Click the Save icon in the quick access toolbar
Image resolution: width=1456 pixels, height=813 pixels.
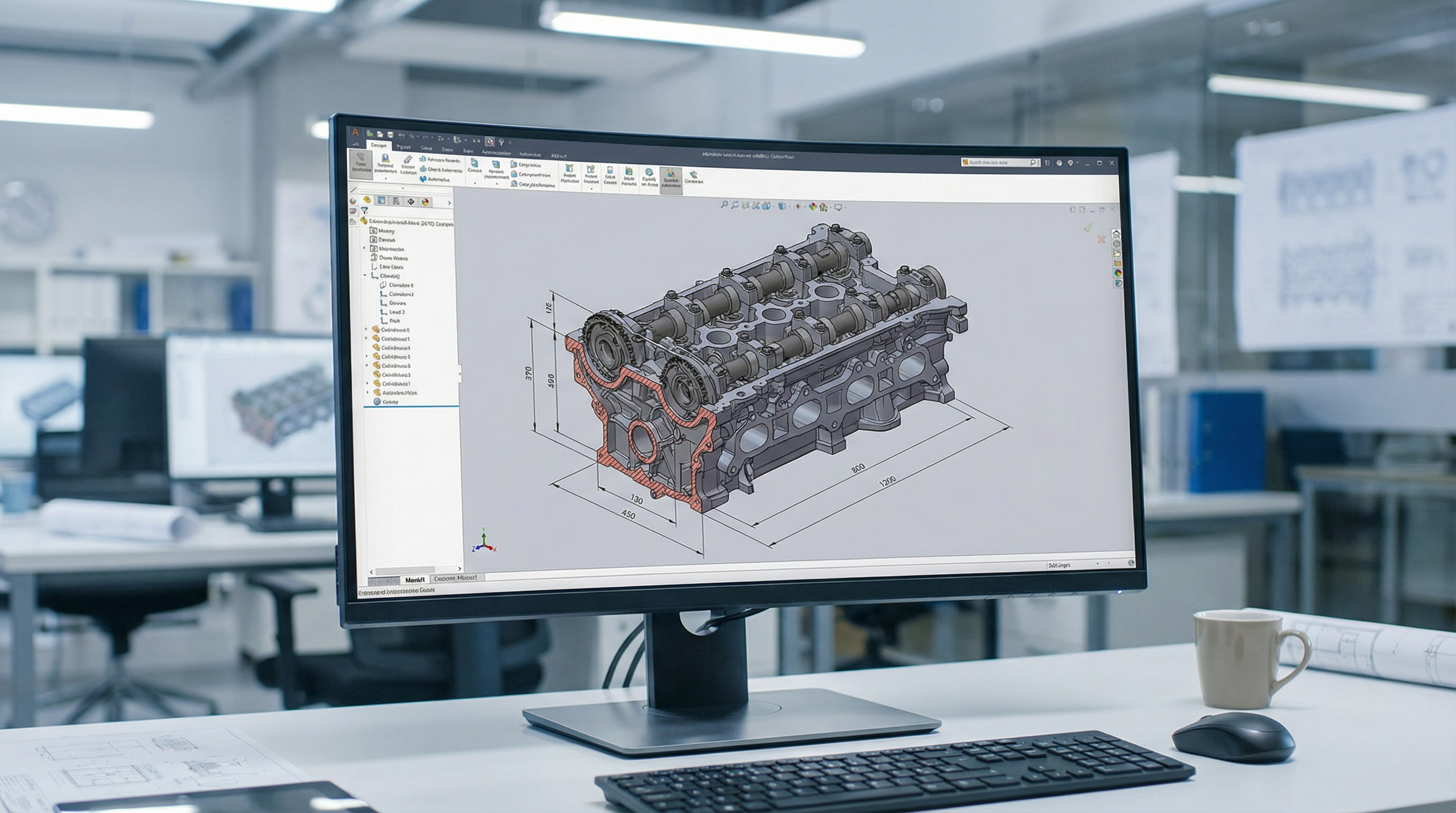pyautogui.click(x=390, y=135)
